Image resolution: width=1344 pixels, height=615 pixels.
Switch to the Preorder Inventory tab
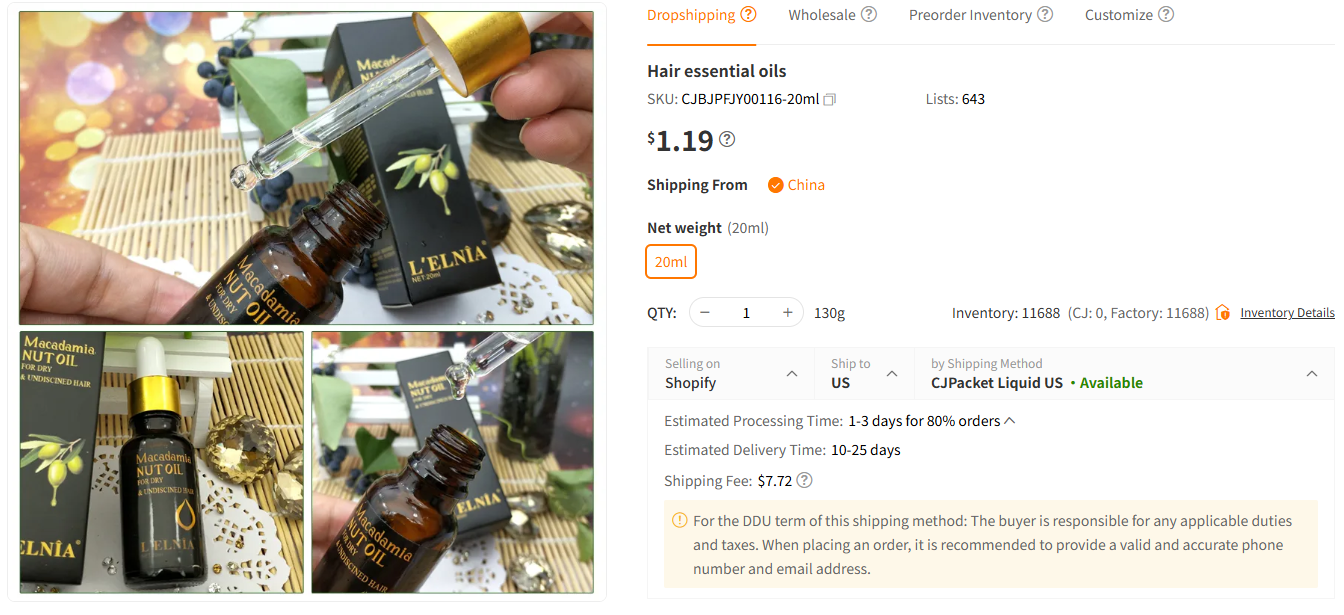[x=970, y=15]
